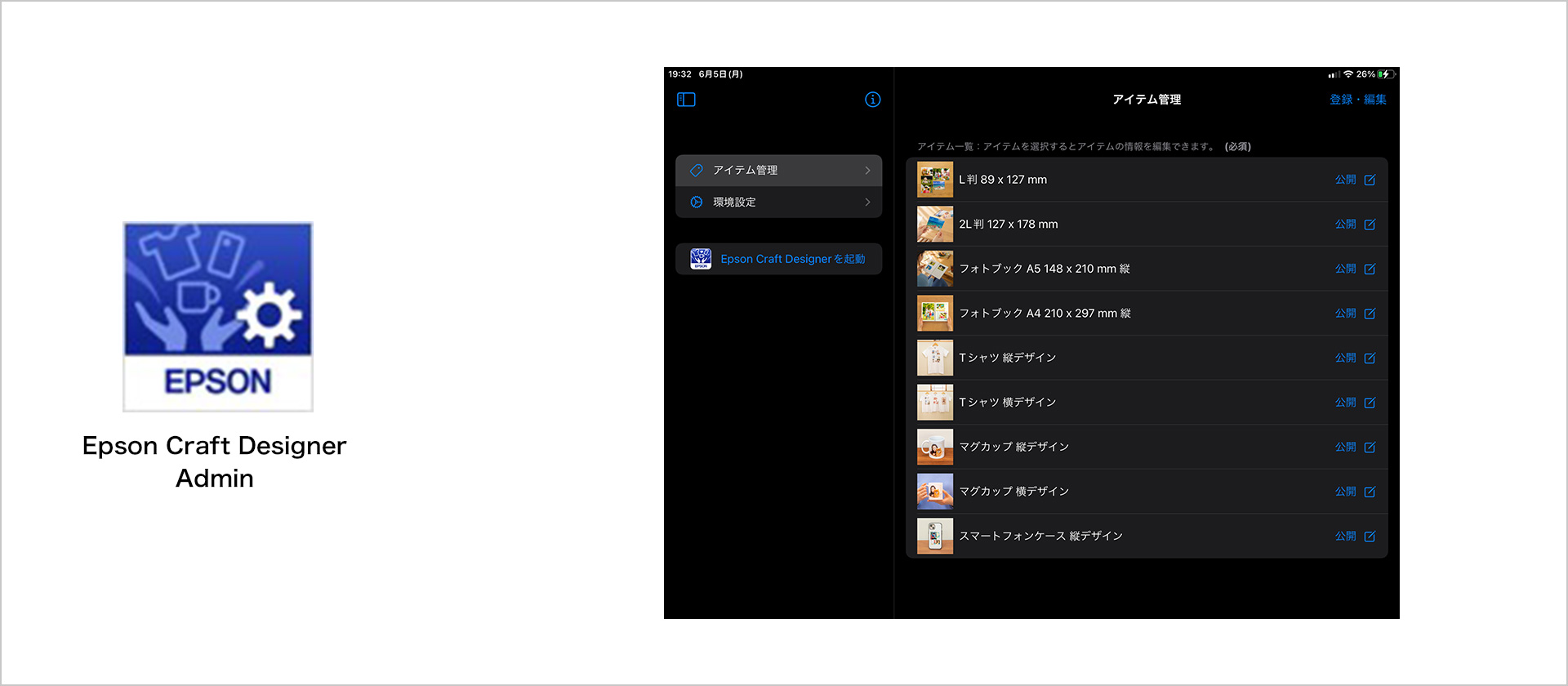Toggle 公開 status for マグカップ 縦デザイン

click(1344, 447)
